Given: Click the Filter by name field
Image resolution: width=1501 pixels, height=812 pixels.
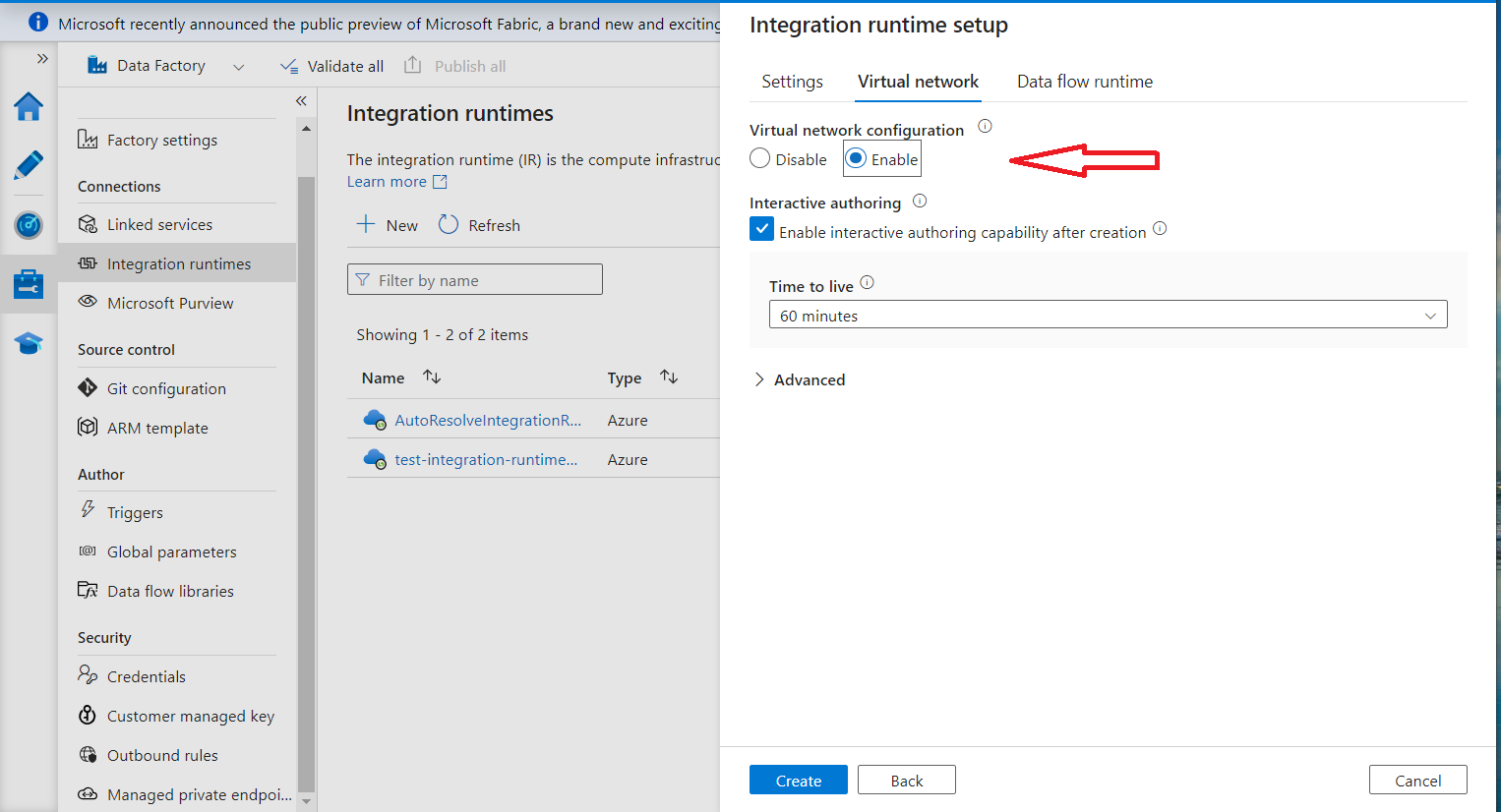Looking at the screenshot, I should [x=475, y=280].
